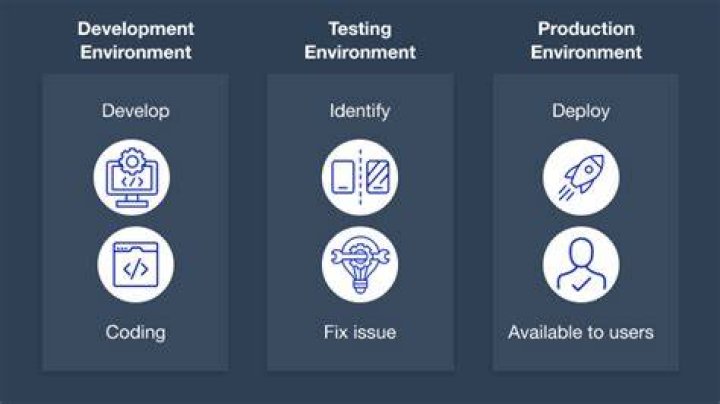
Task: Click the rocket Deploy icon
Action: pos(581,177)
